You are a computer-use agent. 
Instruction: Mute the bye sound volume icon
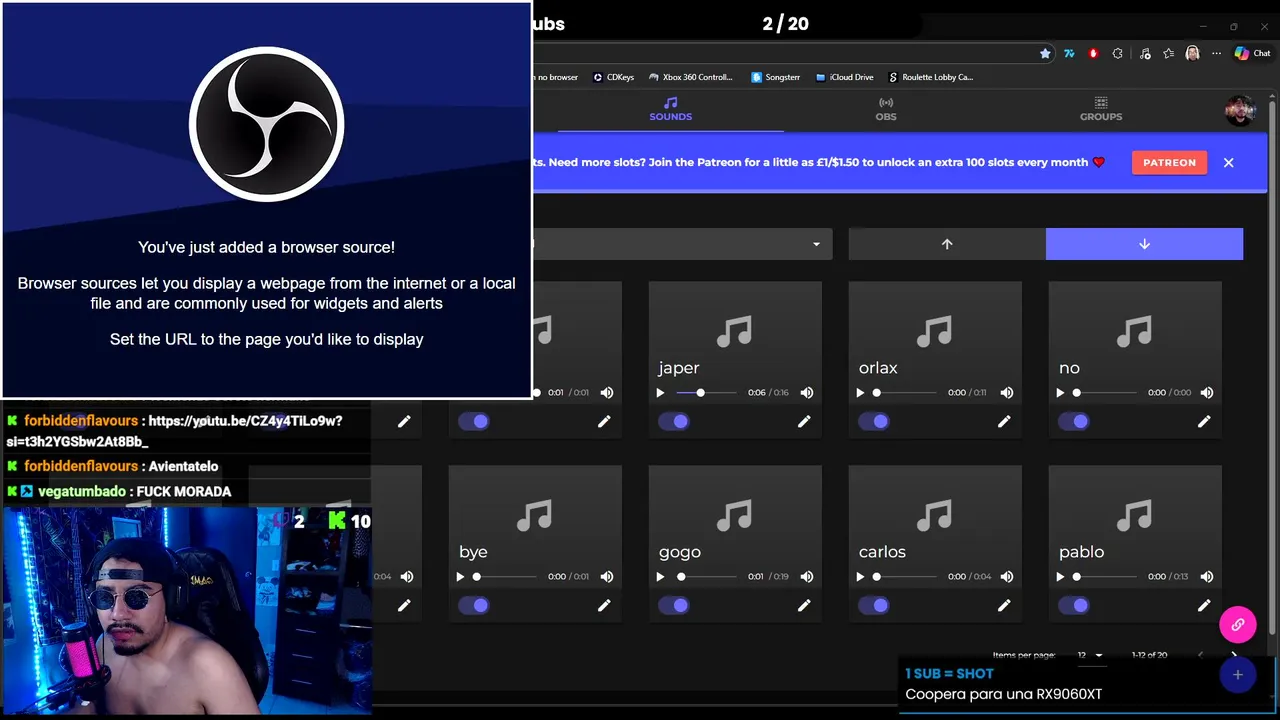(x=607, y=577)
